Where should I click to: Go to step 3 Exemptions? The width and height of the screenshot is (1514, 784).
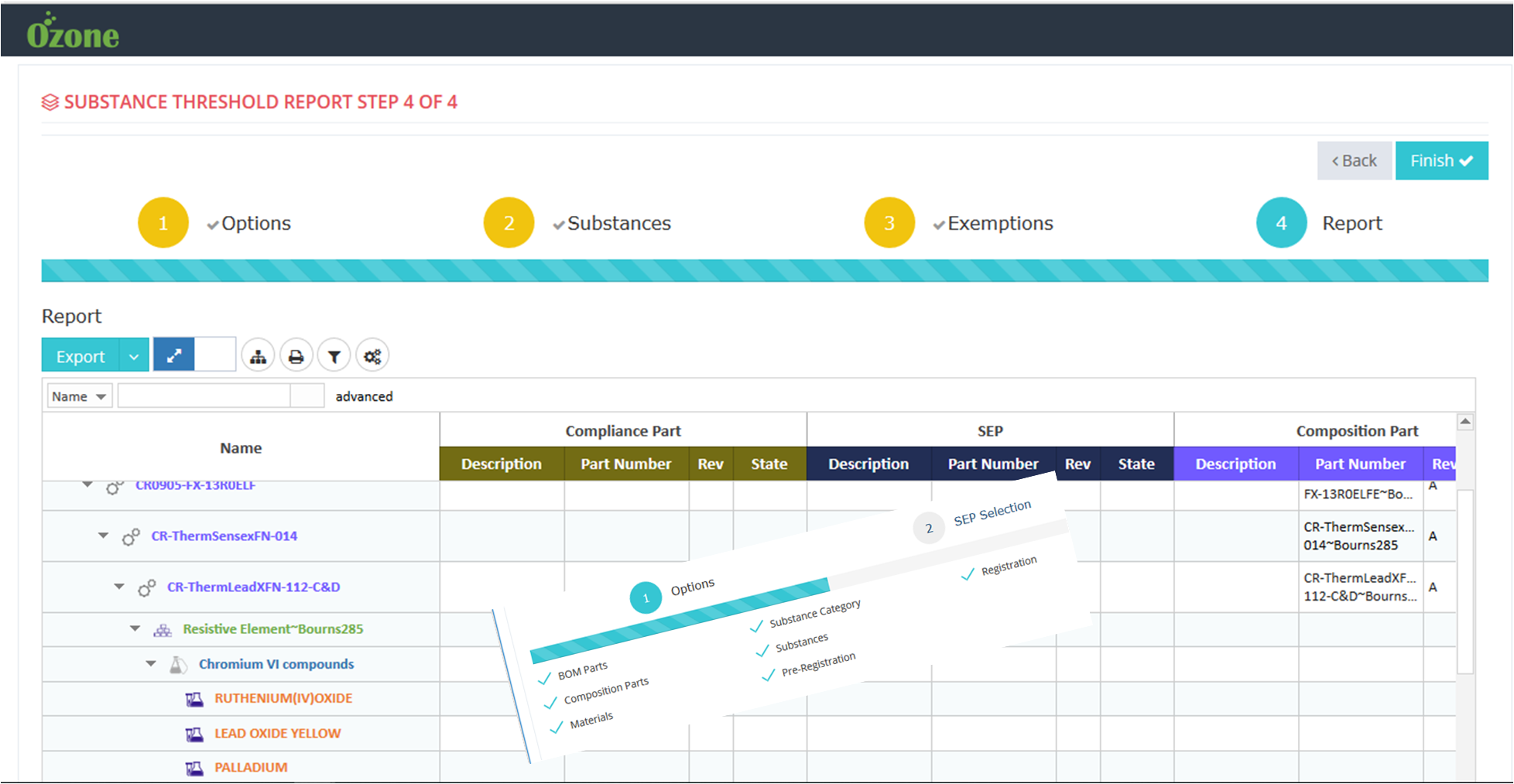(889, 223)
